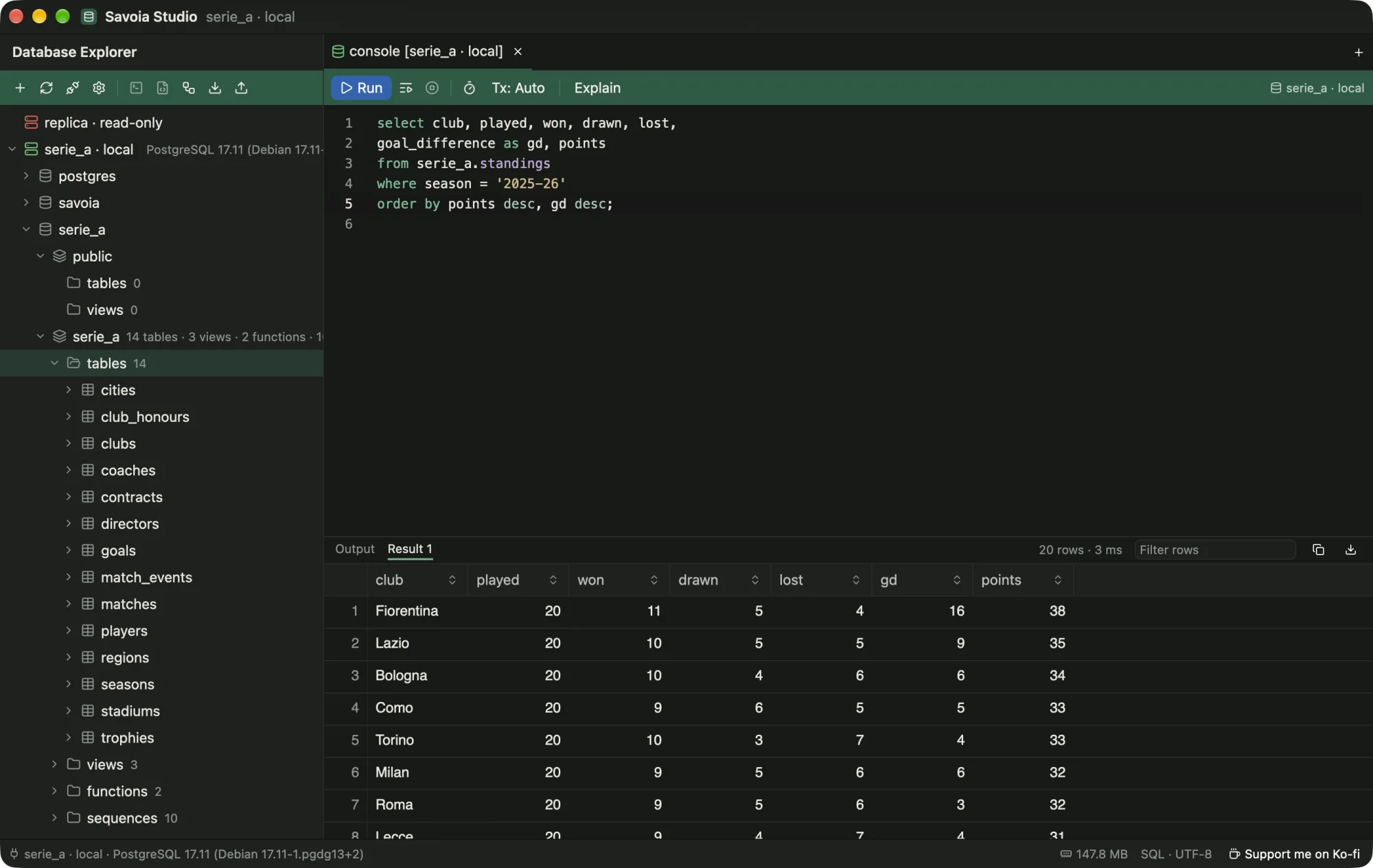Expand the views 3 folder
Viewport: 1373px width, 868px height.
[54, 764]
